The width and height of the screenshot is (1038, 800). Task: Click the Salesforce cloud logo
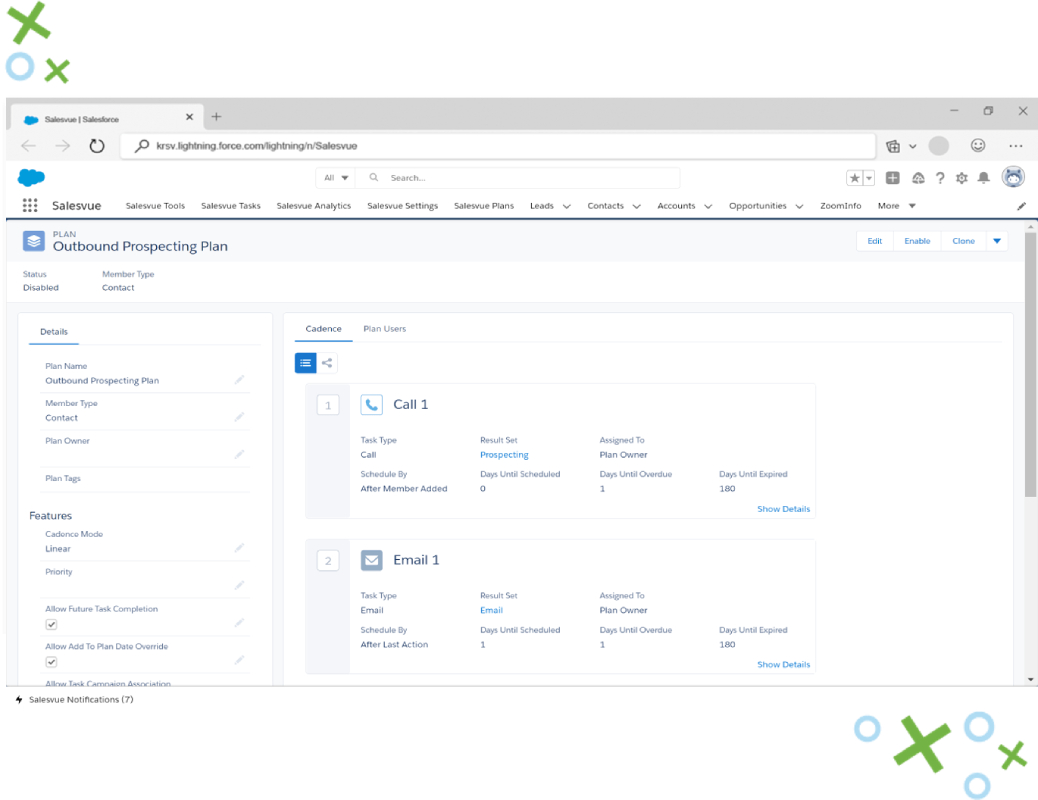(31, 177)
